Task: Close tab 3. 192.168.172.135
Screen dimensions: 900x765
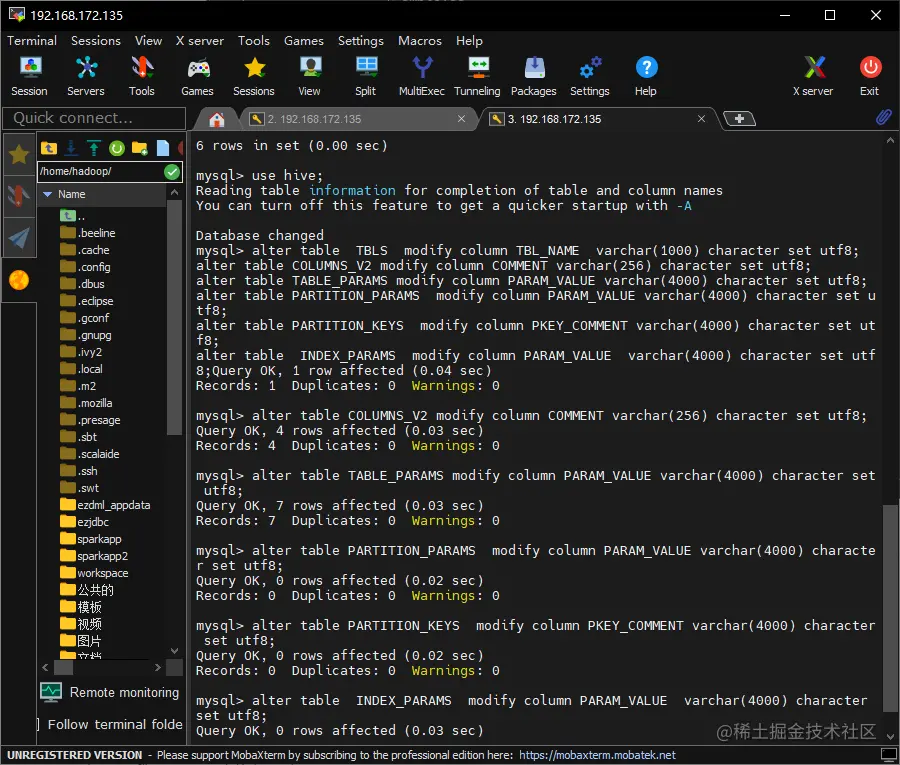Action: (x=701, y=119)
